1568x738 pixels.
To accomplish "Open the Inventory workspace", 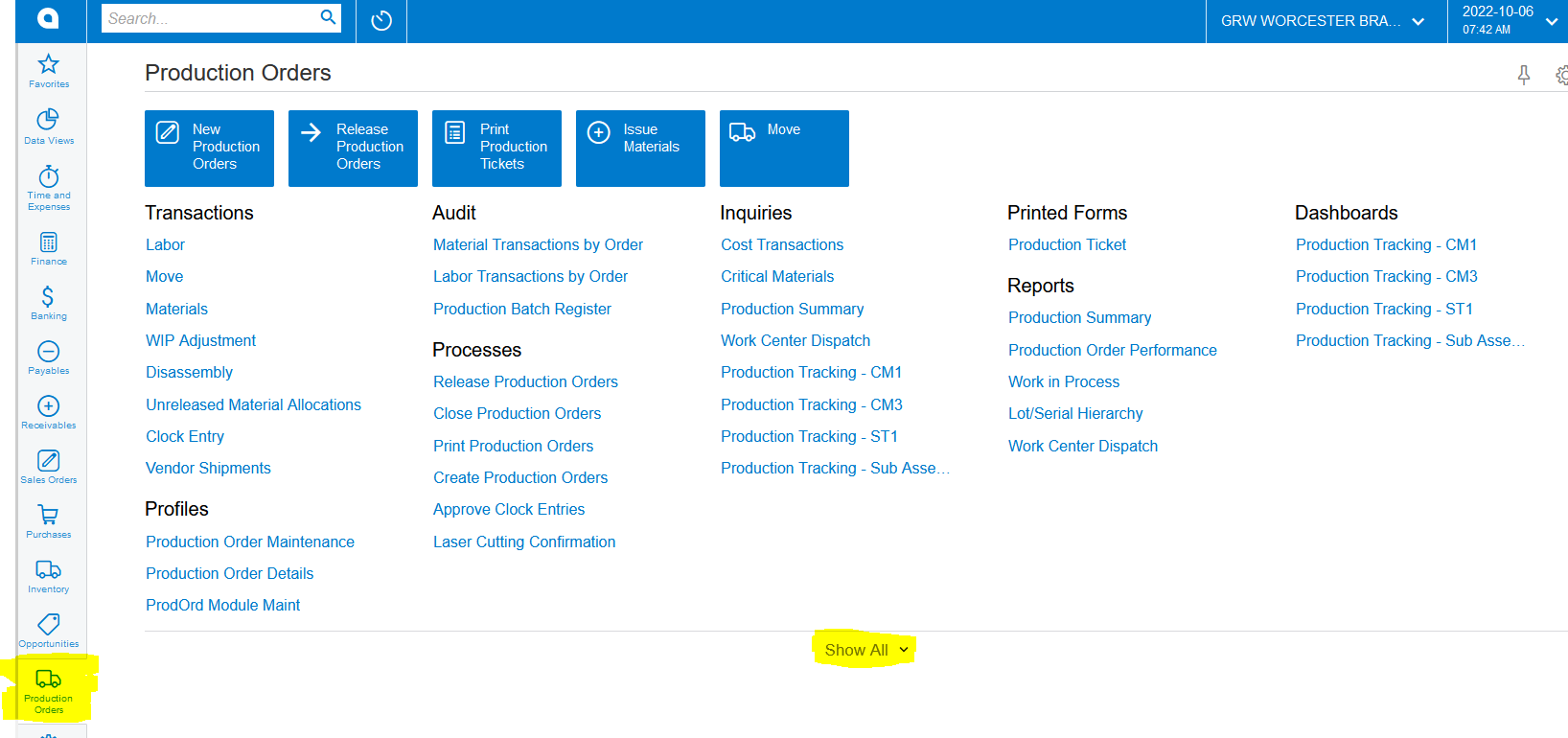I will tap(48, 575).
